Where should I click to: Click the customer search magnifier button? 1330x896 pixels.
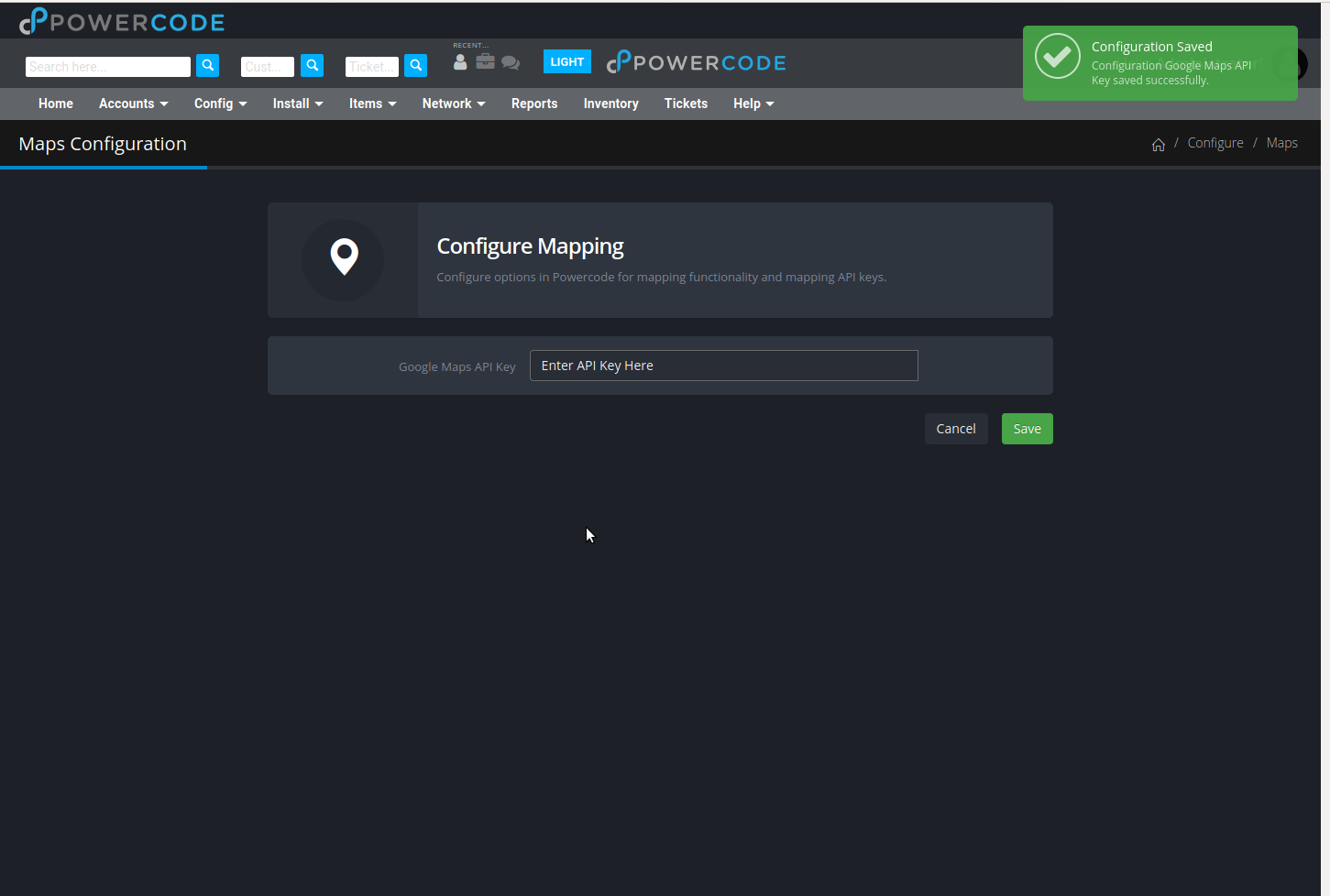click(313, 66)
